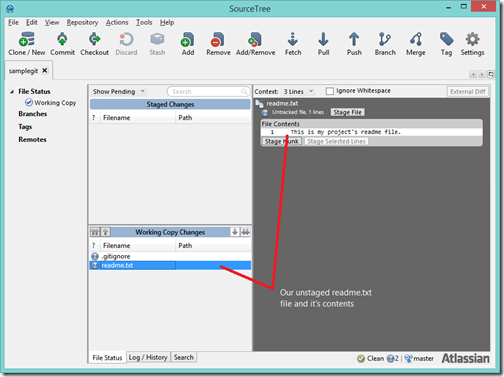
Task: Click the single down-arrow icon in Working Copy Changes header
Action: (235, 232)
